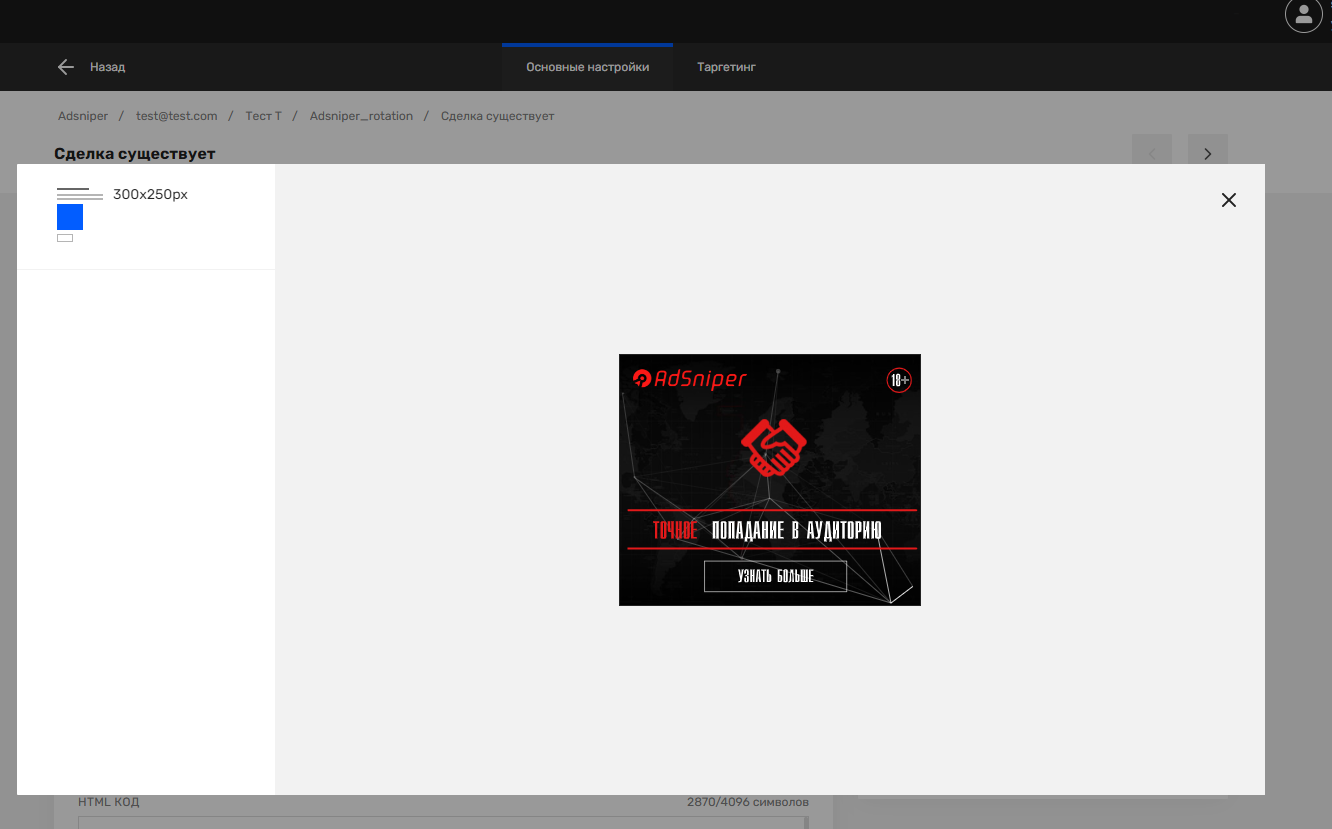Click the Сделка существует page heading
The image size is (1332, 829).
[135, 154]
